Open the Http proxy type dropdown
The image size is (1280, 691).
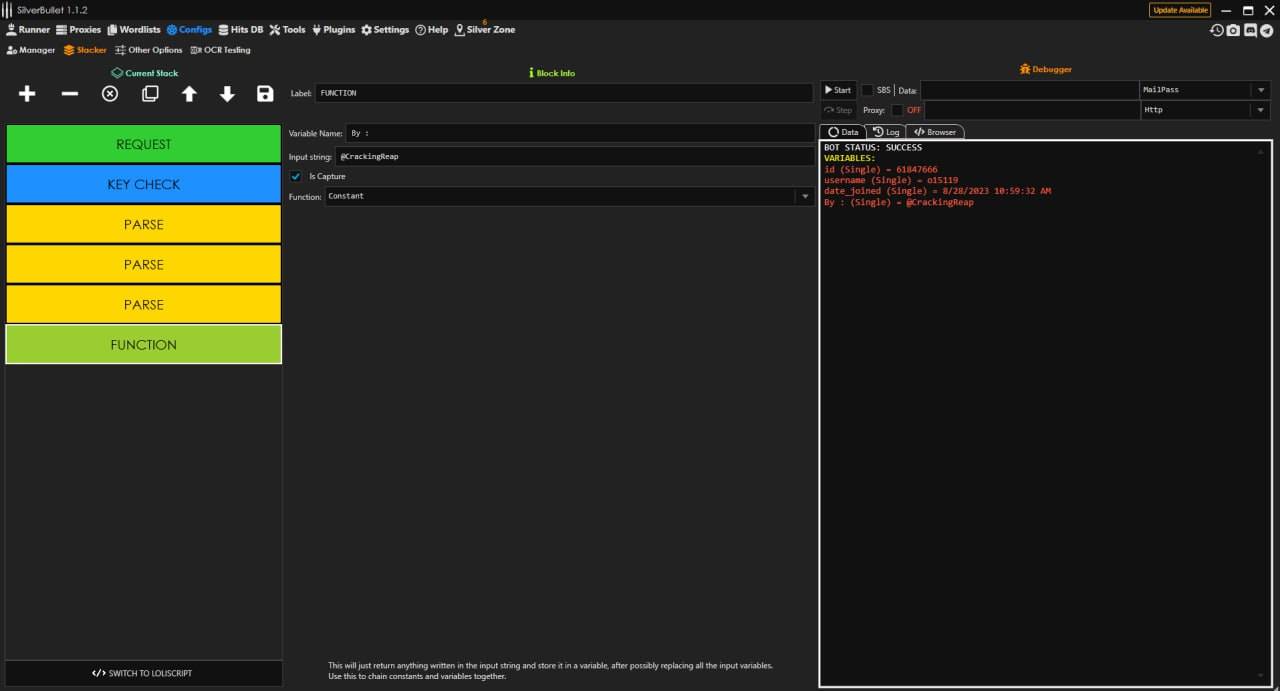point(1260,110)
